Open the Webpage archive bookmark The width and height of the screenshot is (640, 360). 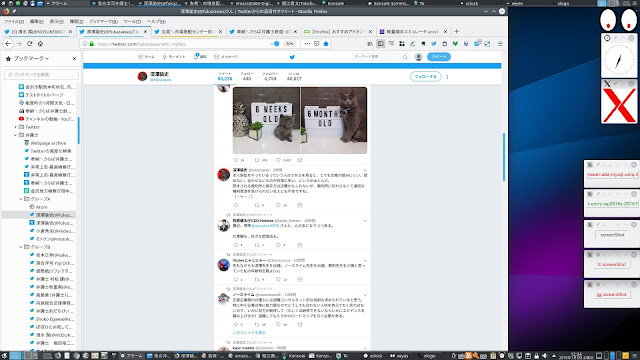(x=44, y=143)
